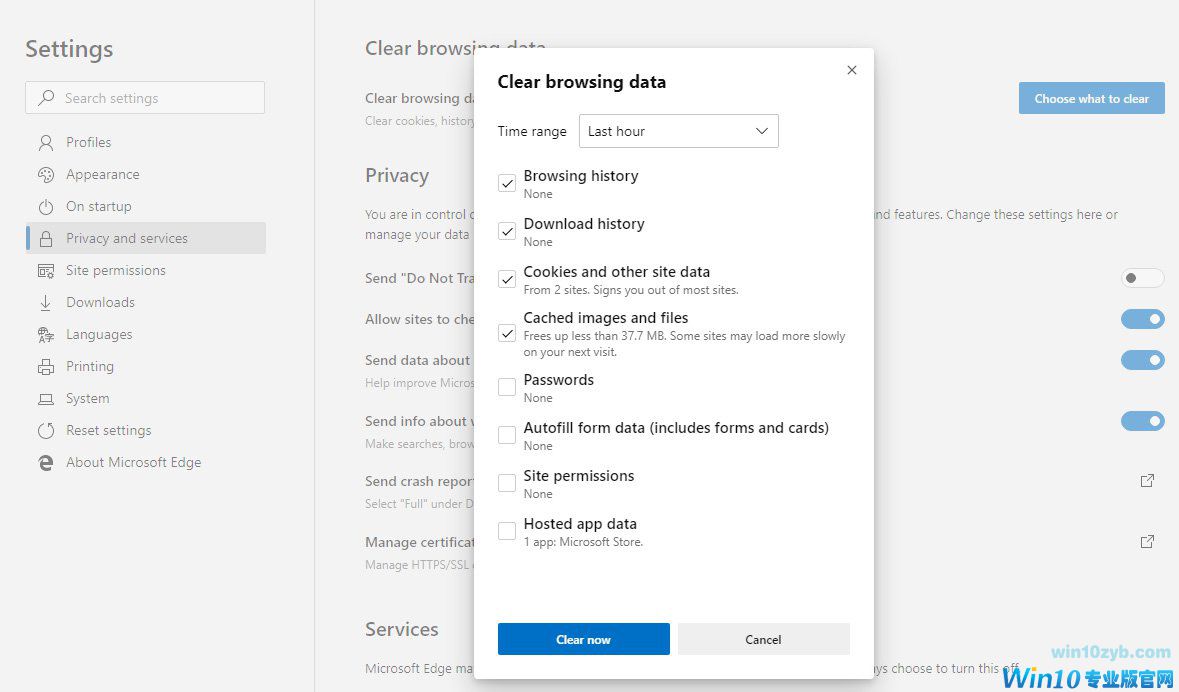Enable the Passwords checkbox

tap(507, 387)
